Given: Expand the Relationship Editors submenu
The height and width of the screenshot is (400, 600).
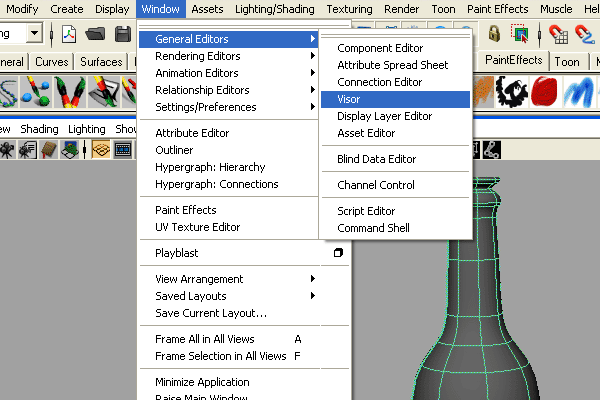Looking at the screenshot, I should [x=228, y=90].
